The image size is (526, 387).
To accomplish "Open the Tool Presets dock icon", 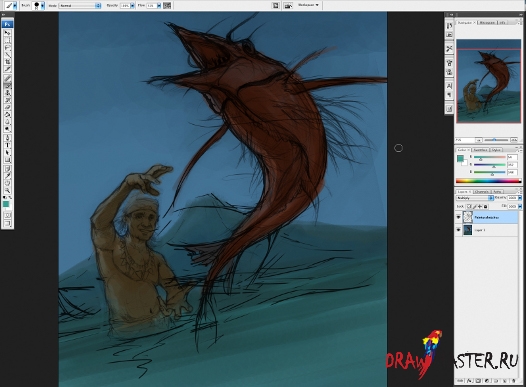I will [450, 49].
